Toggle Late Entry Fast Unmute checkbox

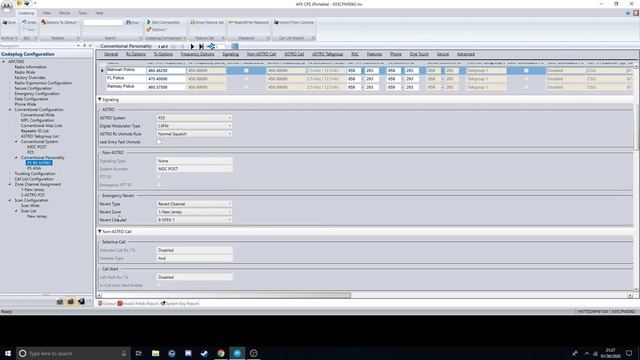click(159, 142)
